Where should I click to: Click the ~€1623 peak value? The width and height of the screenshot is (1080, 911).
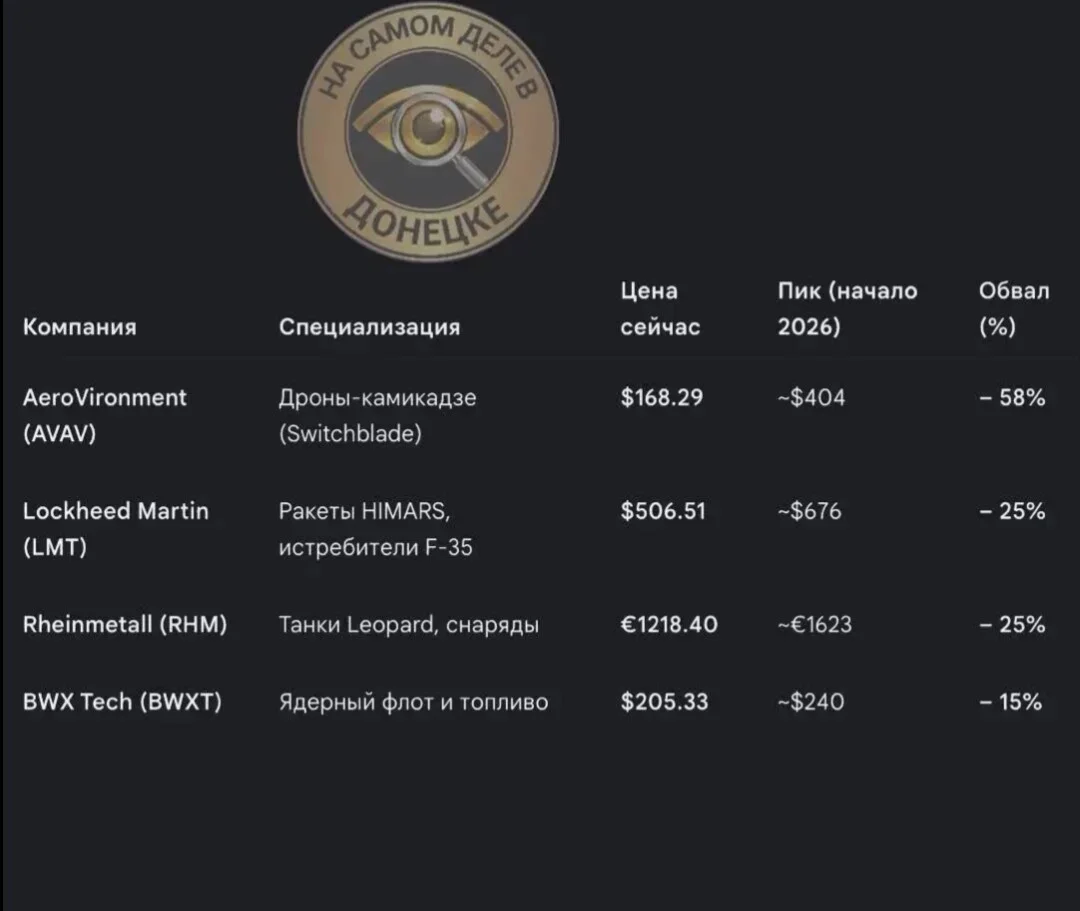(815, 625)
